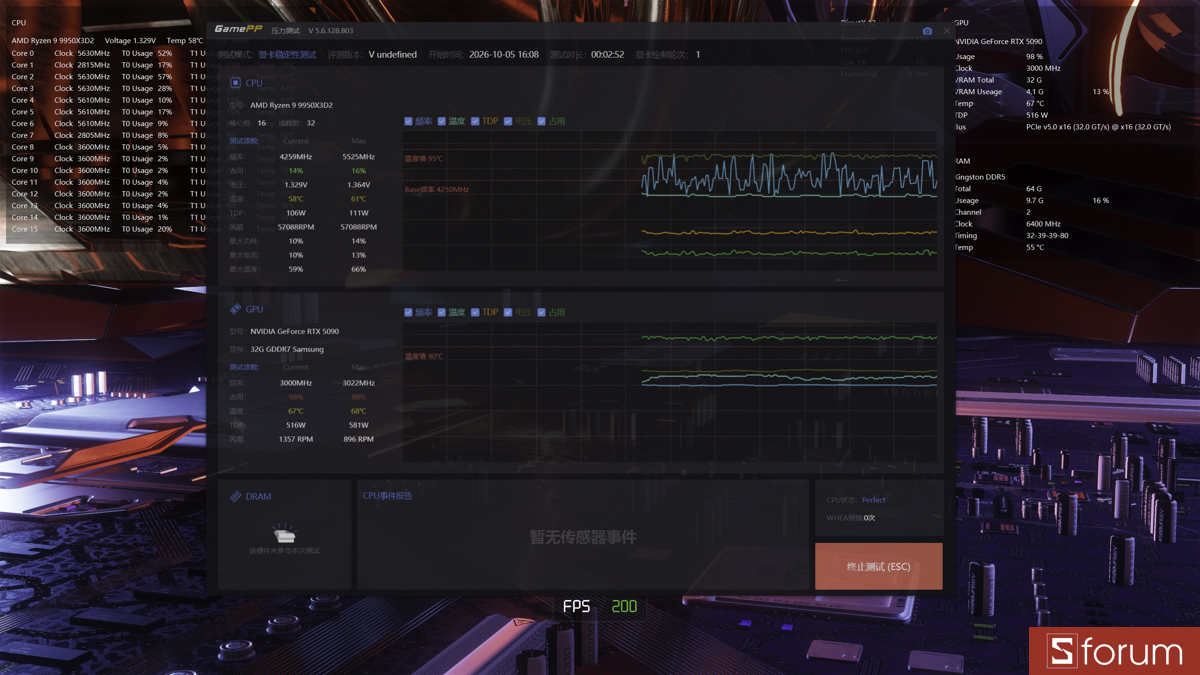
Task: Click the CPU事件报告 heading
Action: point(387,496)
